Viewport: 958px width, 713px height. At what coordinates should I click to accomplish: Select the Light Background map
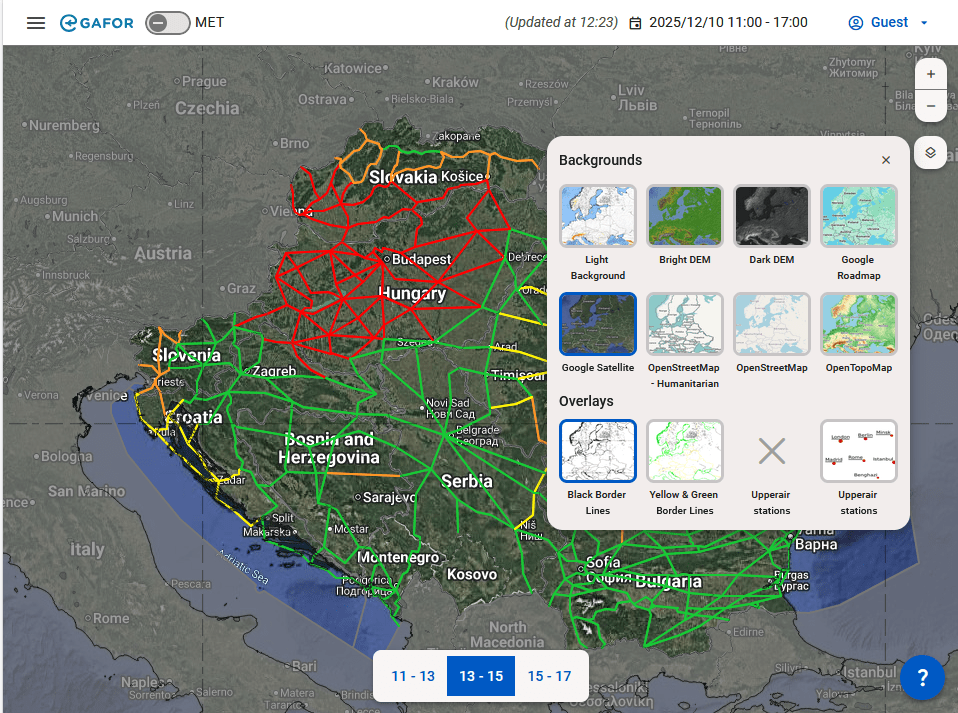click(x=598, y=216)
